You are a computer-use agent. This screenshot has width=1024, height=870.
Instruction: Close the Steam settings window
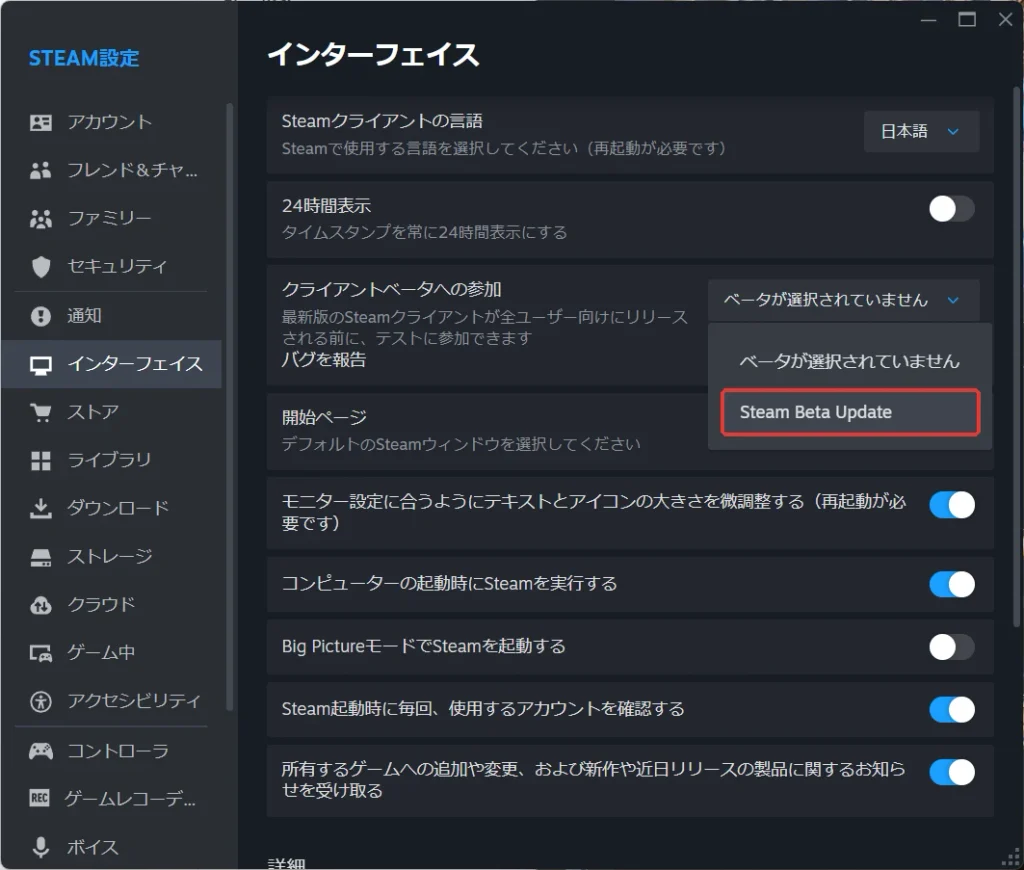(x=1006, y=20)
